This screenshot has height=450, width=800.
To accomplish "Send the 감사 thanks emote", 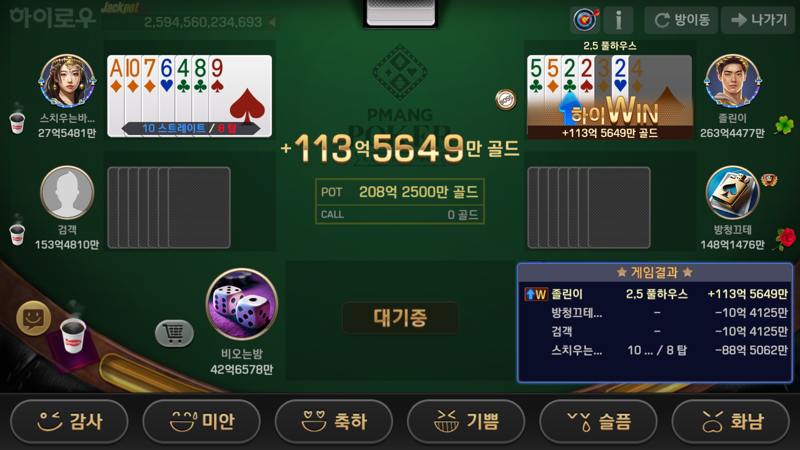I will [x=69, y=422].
